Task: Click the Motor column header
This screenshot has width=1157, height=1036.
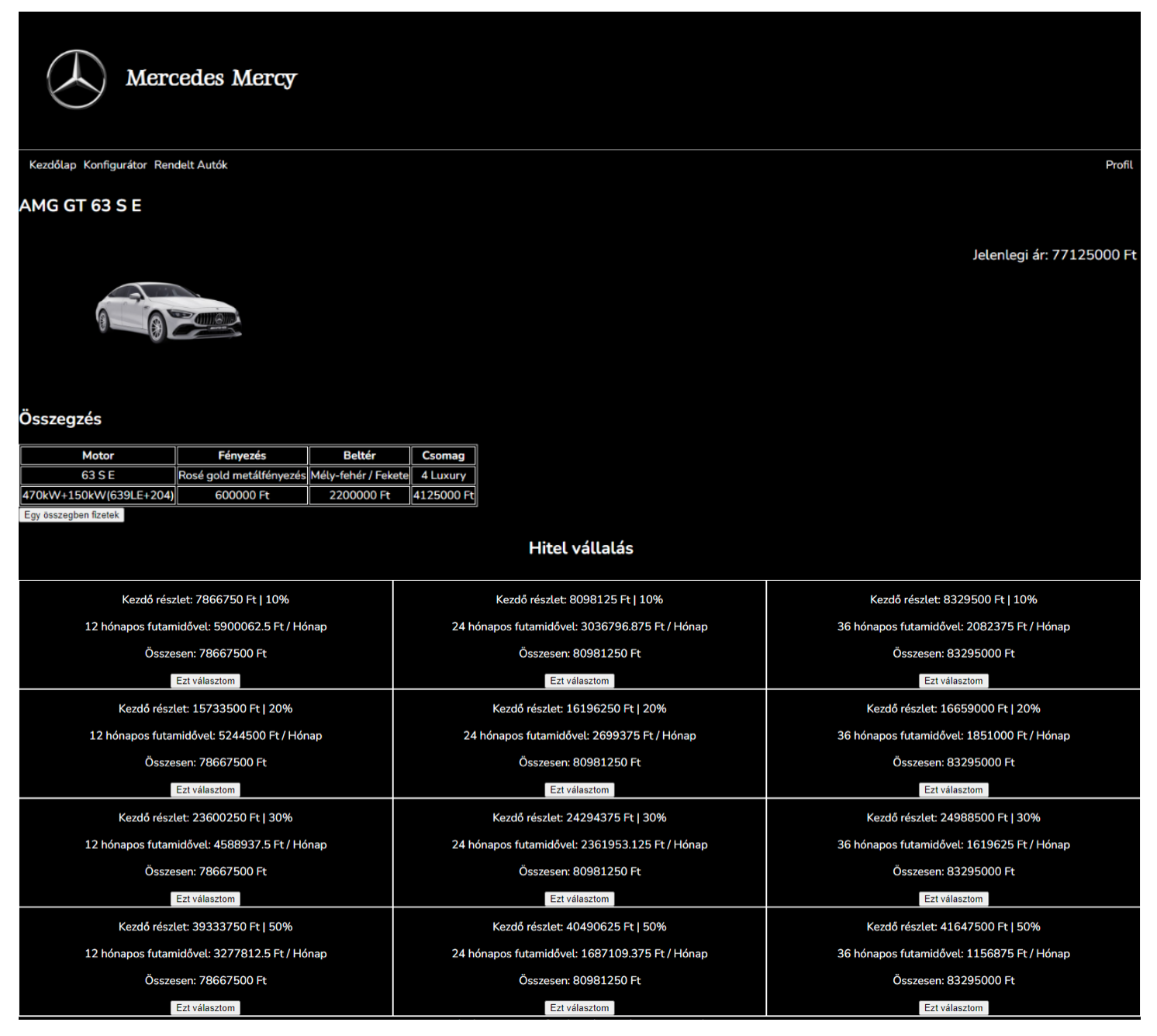Action: (x=98, y=456)
